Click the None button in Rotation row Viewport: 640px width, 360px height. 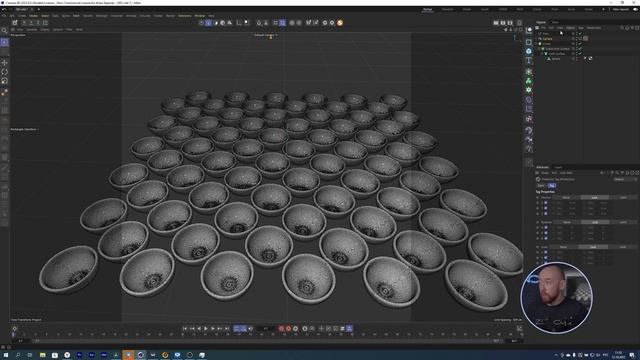pyautogui.click(x=567, y=222)
